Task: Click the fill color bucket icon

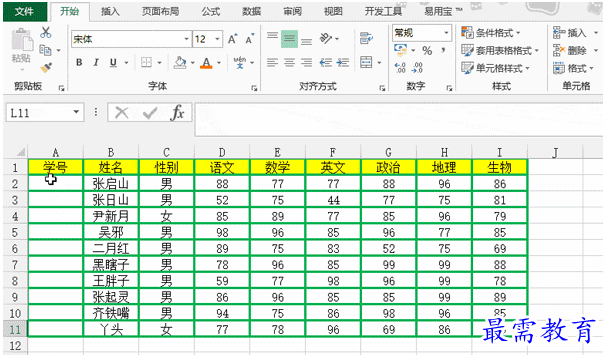Action: [180, 62]
